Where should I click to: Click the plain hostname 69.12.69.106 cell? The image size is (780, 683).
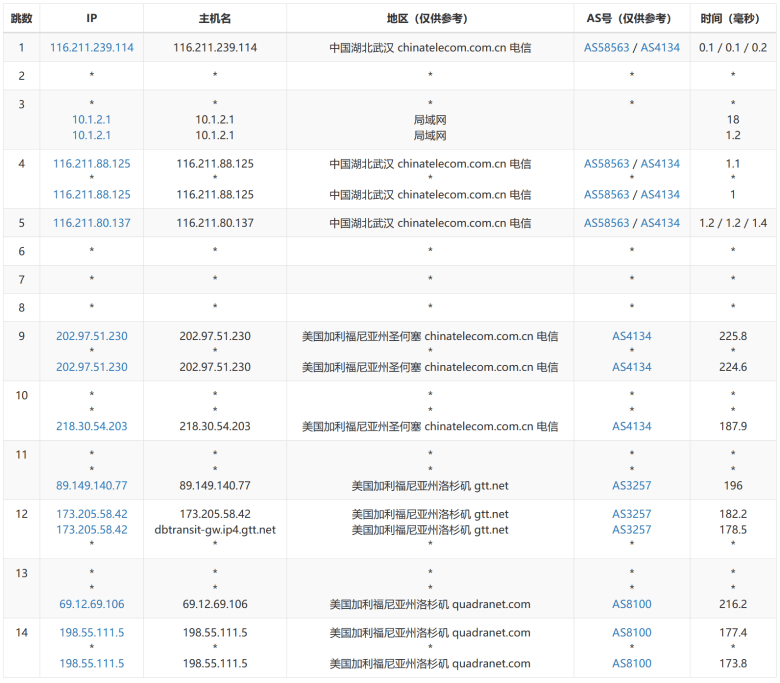tap(215, 604)
